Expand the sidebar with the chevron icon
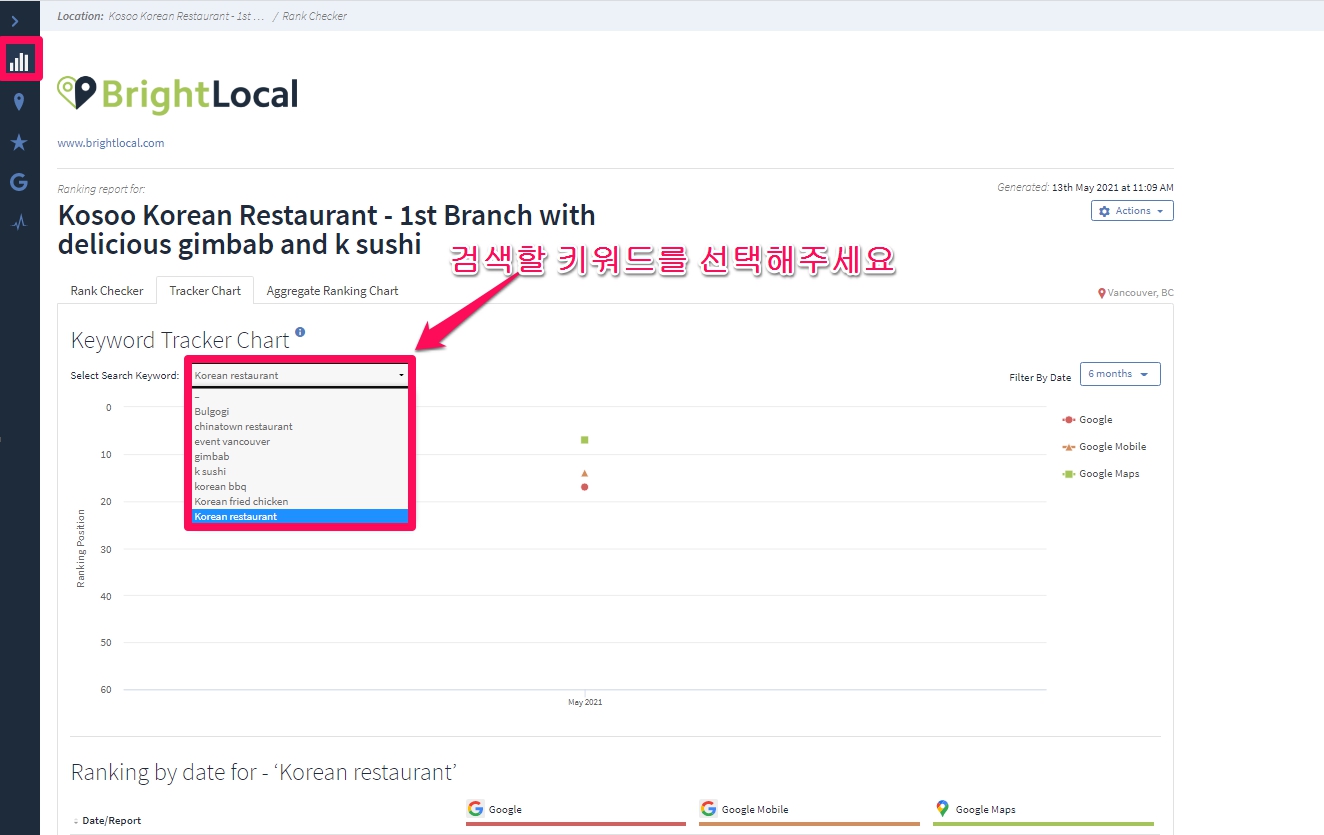The height and width of the screenshot is (835, 1324). click(15, 21)
